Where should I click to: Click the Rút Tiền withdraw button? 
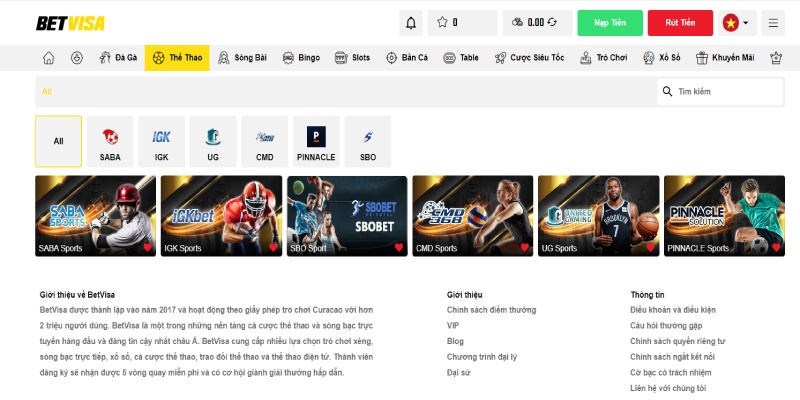point(680,23)
